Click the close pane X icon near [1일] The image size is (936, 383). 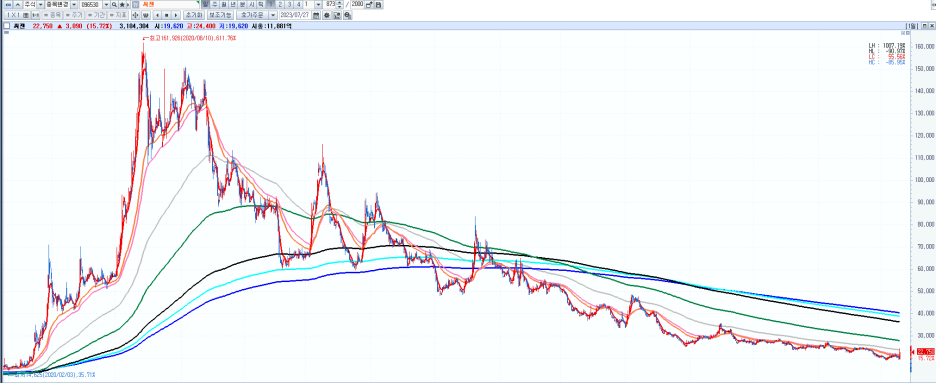pos(932,26)
